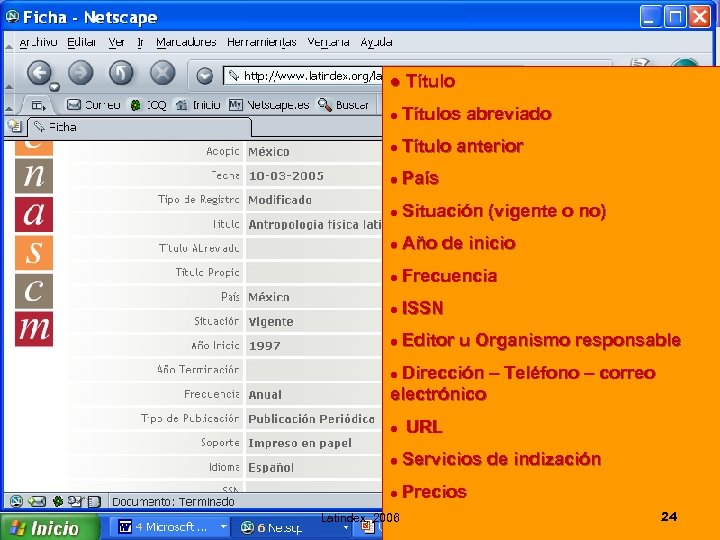Open the Ventana menu
The height and width of the screenshot is (540, 720).
point(328,42)
